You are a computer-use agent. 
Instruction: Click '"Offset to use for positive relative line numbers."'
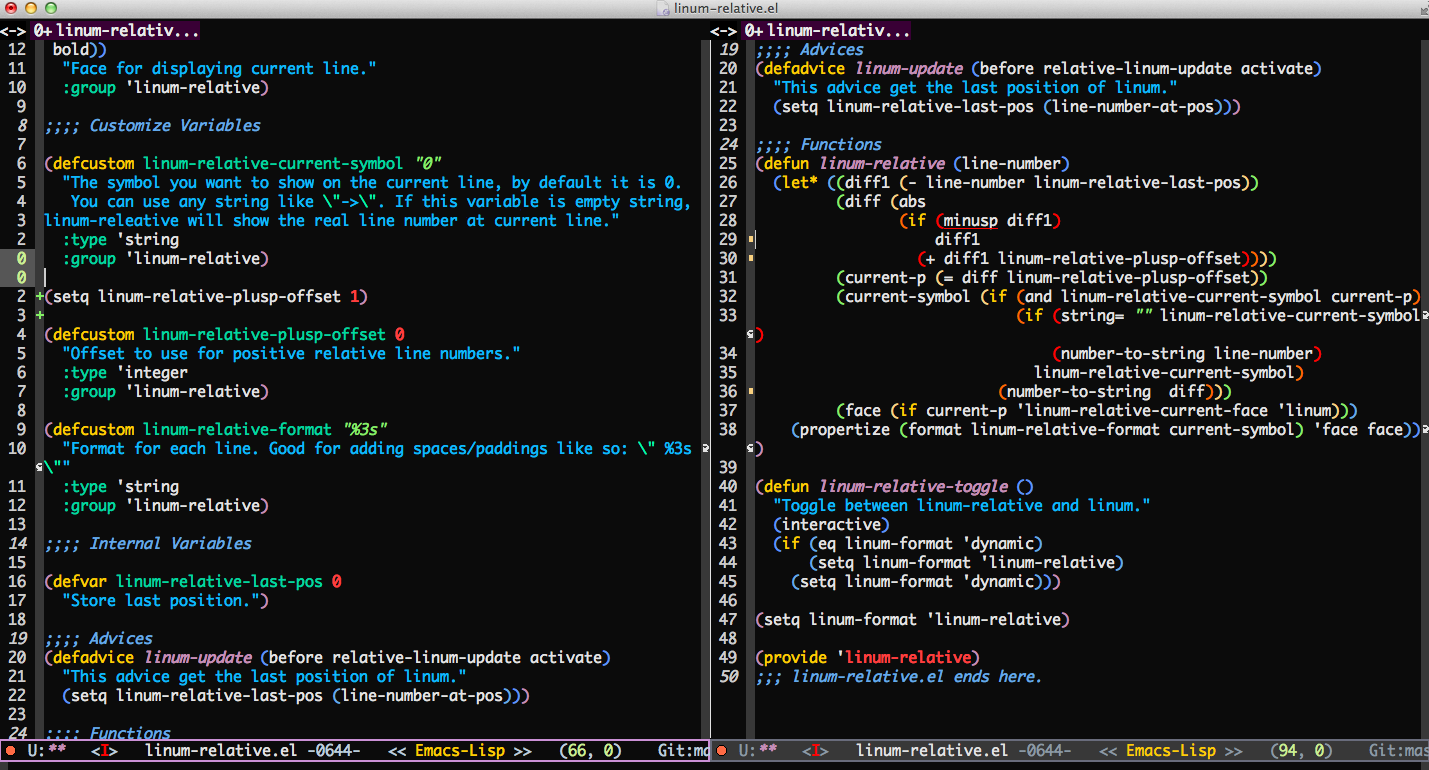(x=291, y=353)
